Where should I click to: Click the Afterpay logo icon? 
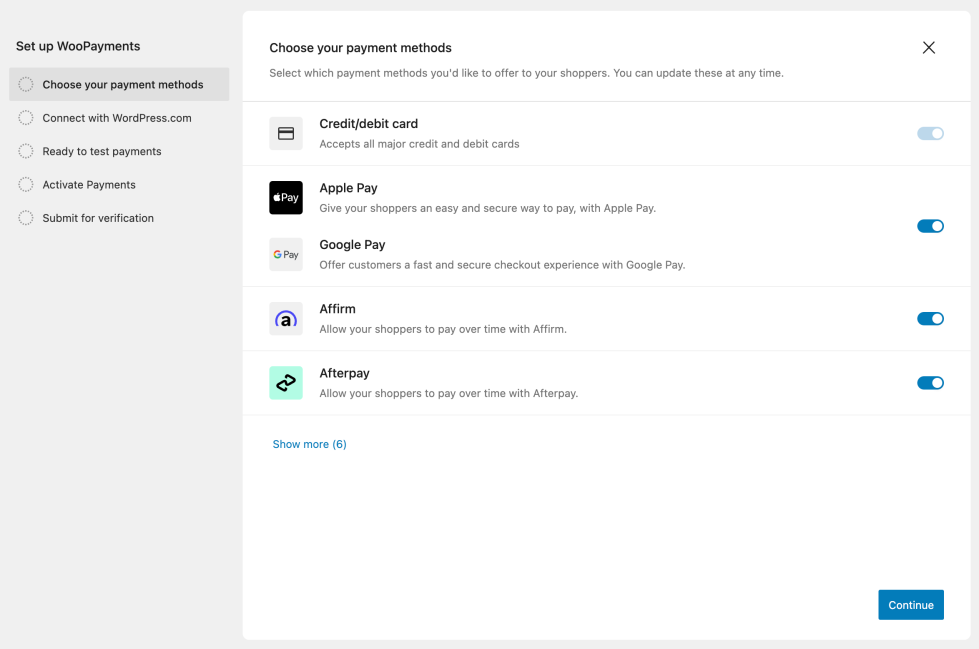(x=286, y=383)
